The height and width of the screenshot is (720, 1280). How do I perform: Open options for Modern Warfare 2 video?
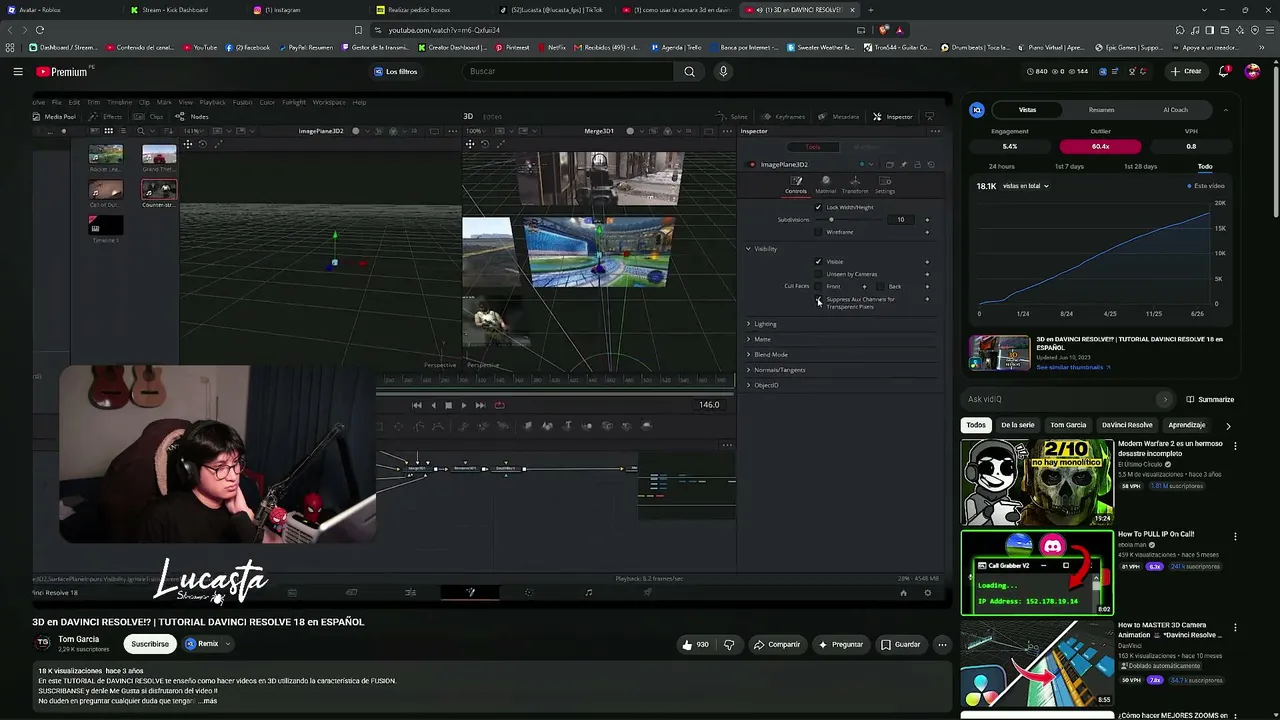(x=1235, y=446)
